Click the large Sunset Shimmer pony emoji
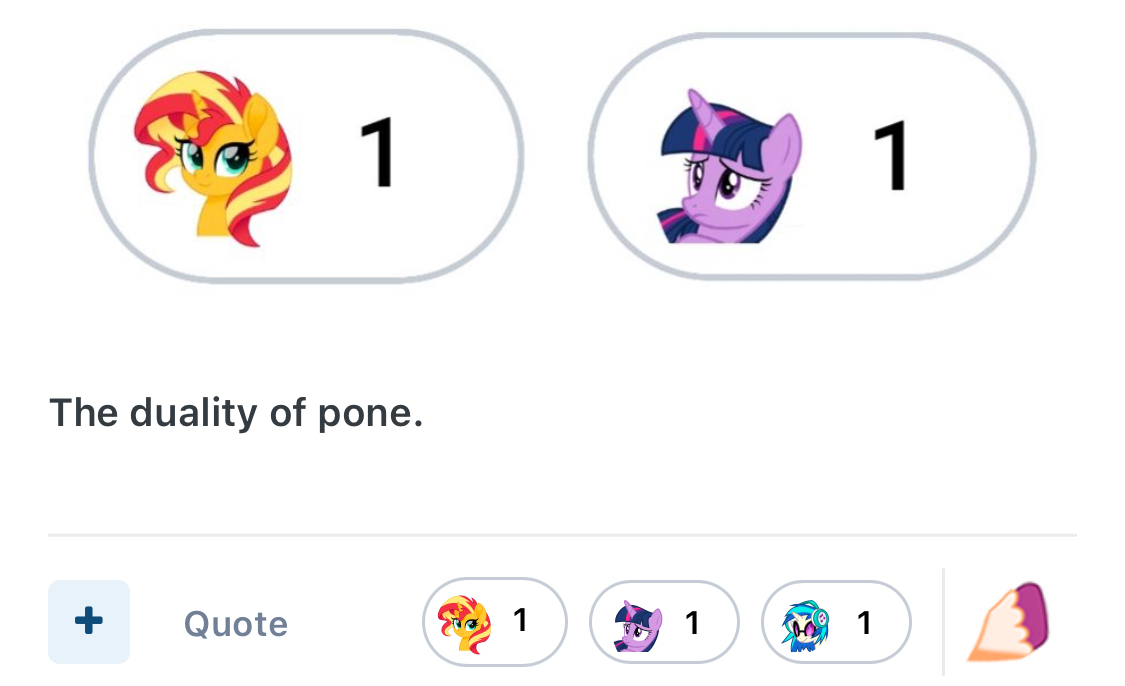The width and height of the screenshot is (1125, 686). [x=212, y=158]
